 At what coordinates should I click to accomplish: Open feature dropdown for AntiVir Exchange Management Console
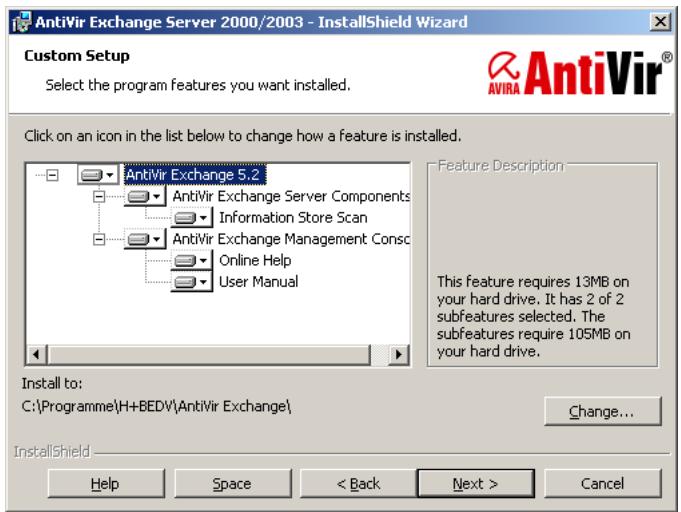(145, 239)
